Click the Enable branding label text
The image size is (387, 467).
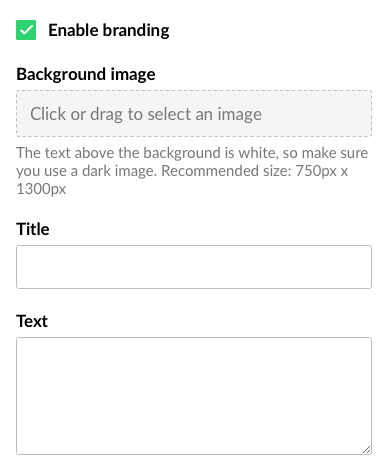point(109,30)
